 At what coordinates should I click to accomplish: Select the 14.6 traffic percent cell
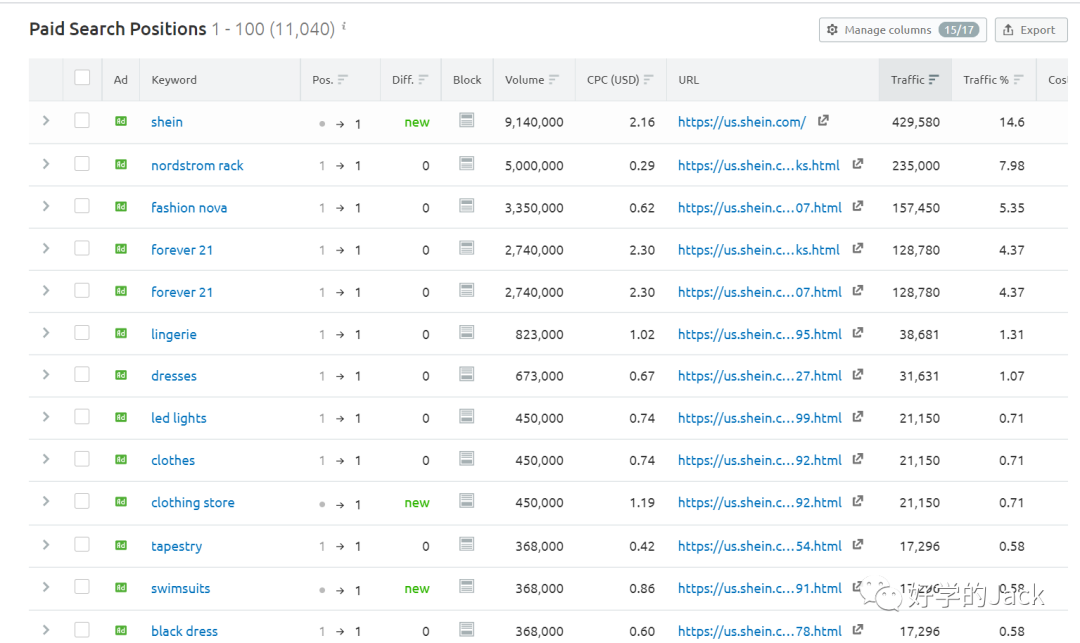click(1012, 122)
